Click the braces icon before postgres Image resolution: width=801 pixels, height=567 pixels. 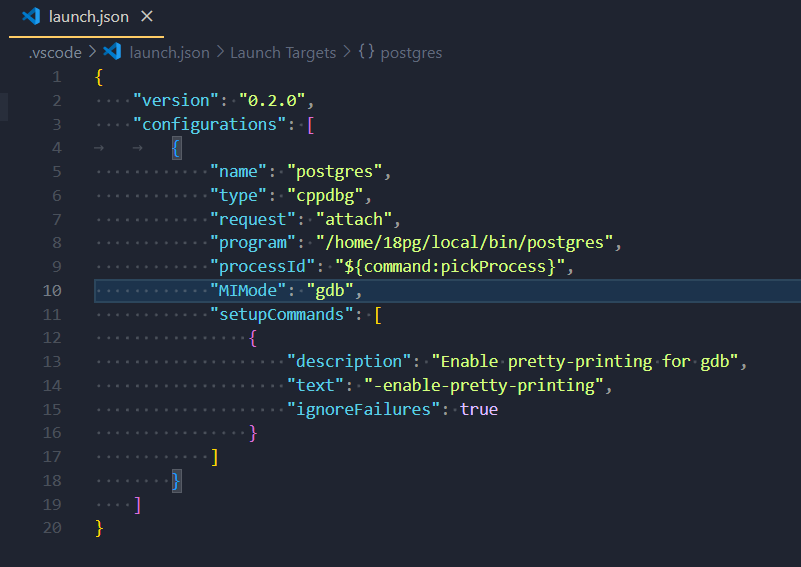(x=366, y=52)
